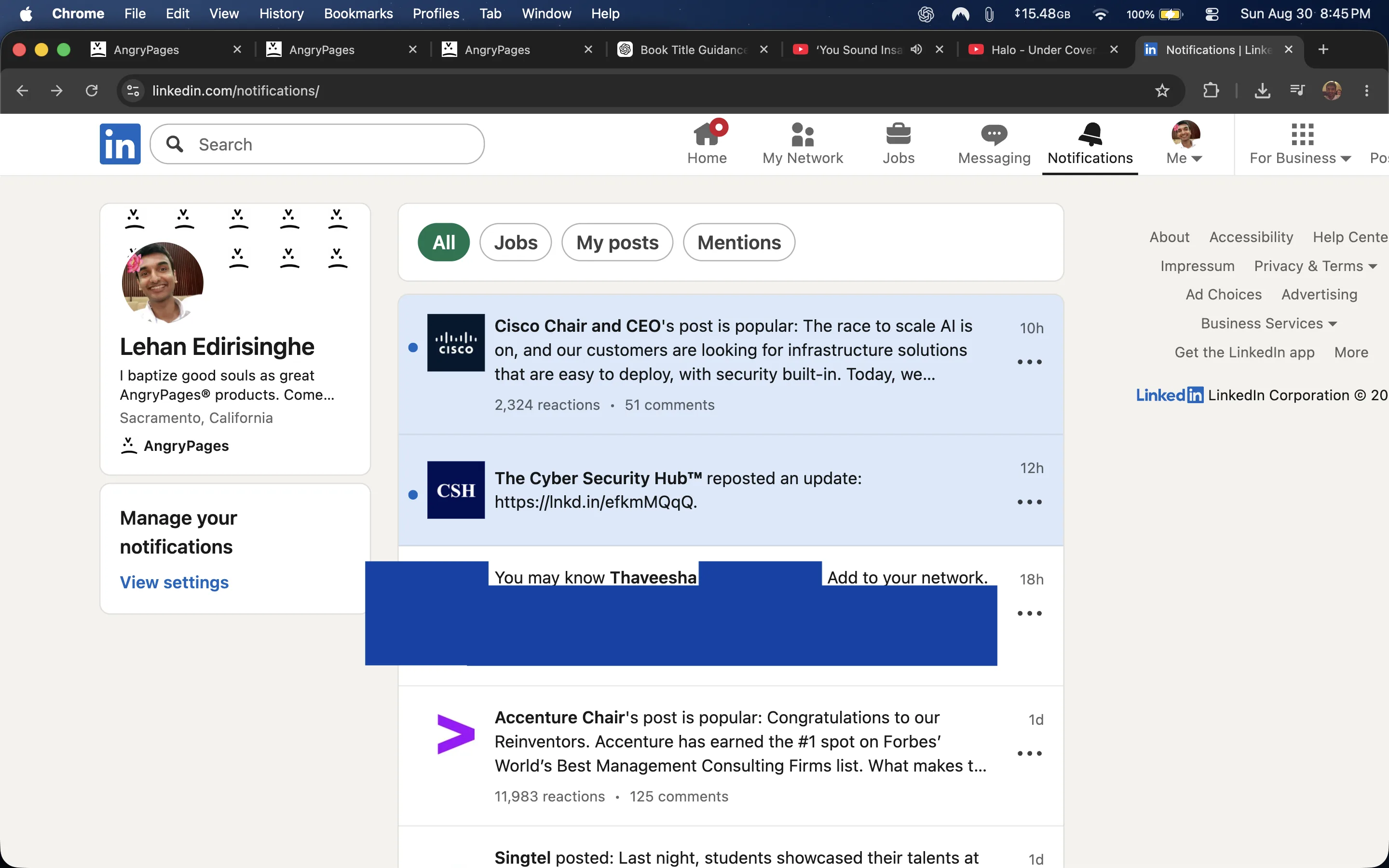Open a new browser tab
This screenshot has height=868, width=1389.
point(1323,49)
